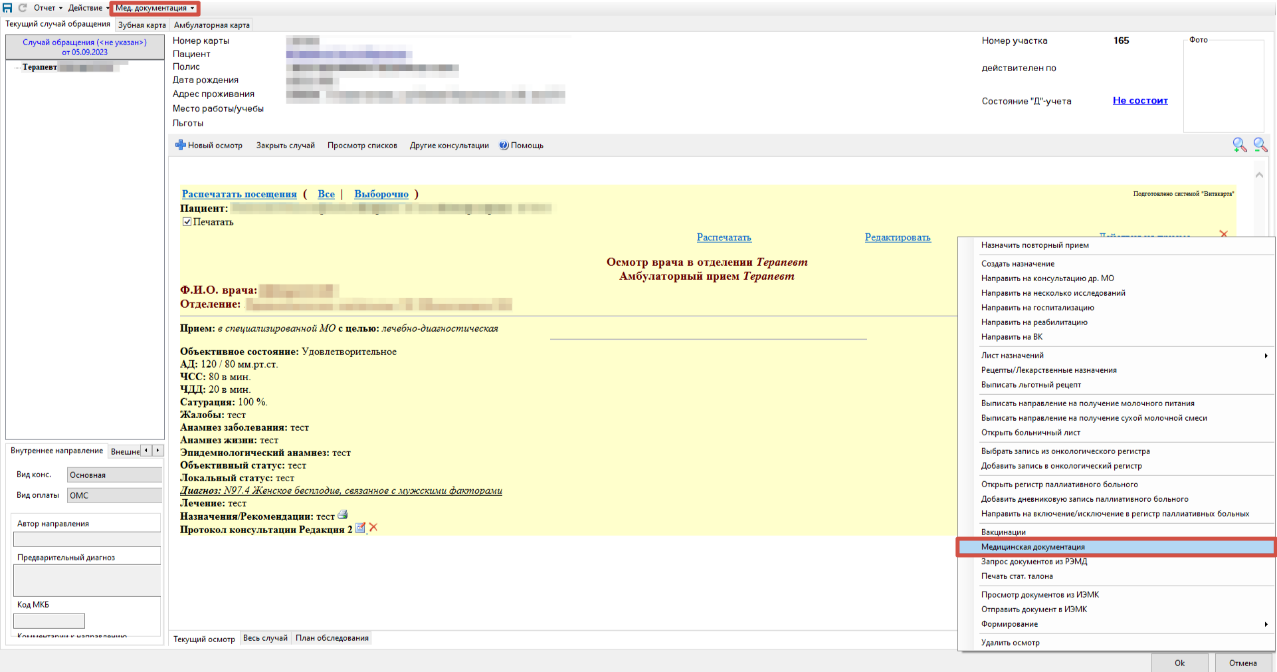Toggle the Печатать checkbox
Viewport: 1277px width, 672px height.
187,222
